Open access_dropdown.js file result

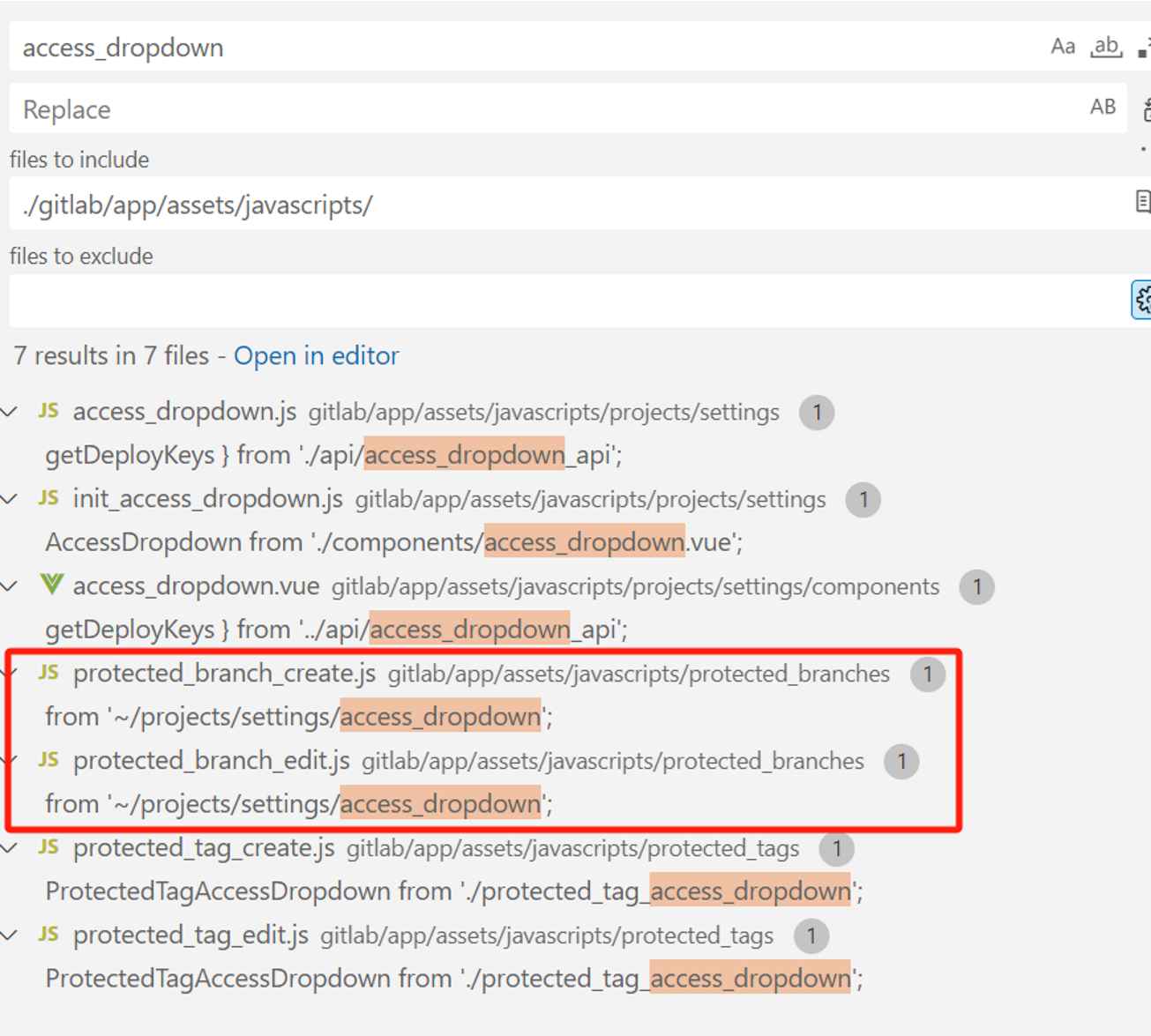coord(184,412)
